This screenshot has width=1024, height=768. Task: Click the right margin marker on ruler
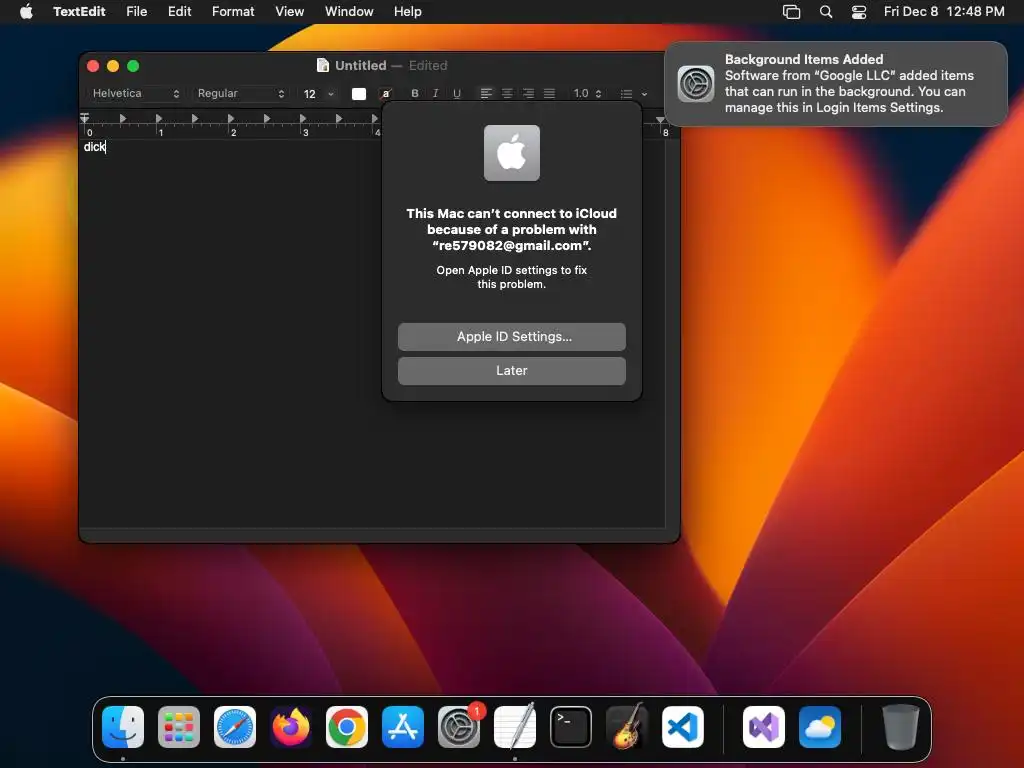660,120
